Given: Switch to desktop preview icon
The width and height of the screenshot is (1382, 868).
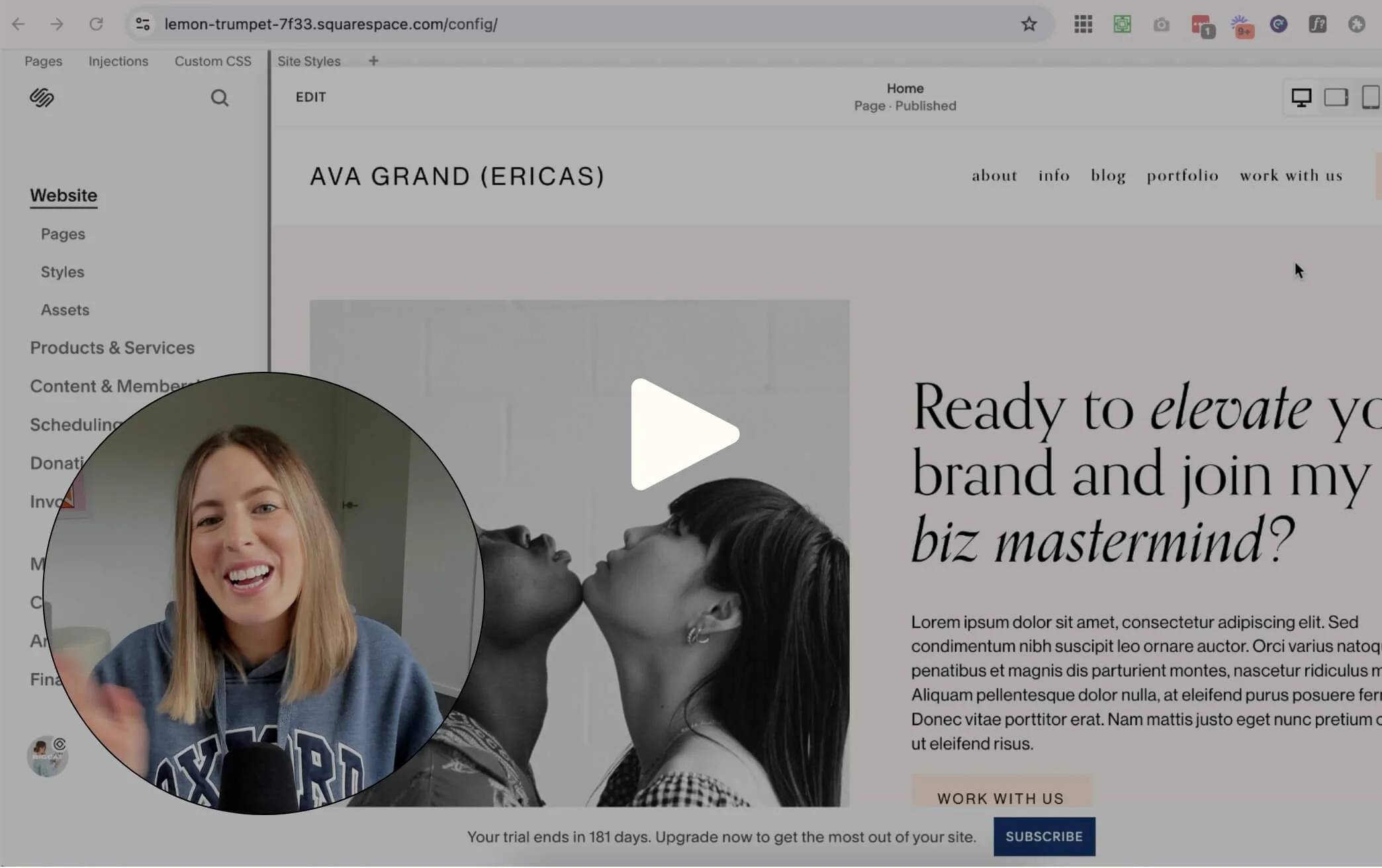Looking at the screenshot, I should point(1301,98).
